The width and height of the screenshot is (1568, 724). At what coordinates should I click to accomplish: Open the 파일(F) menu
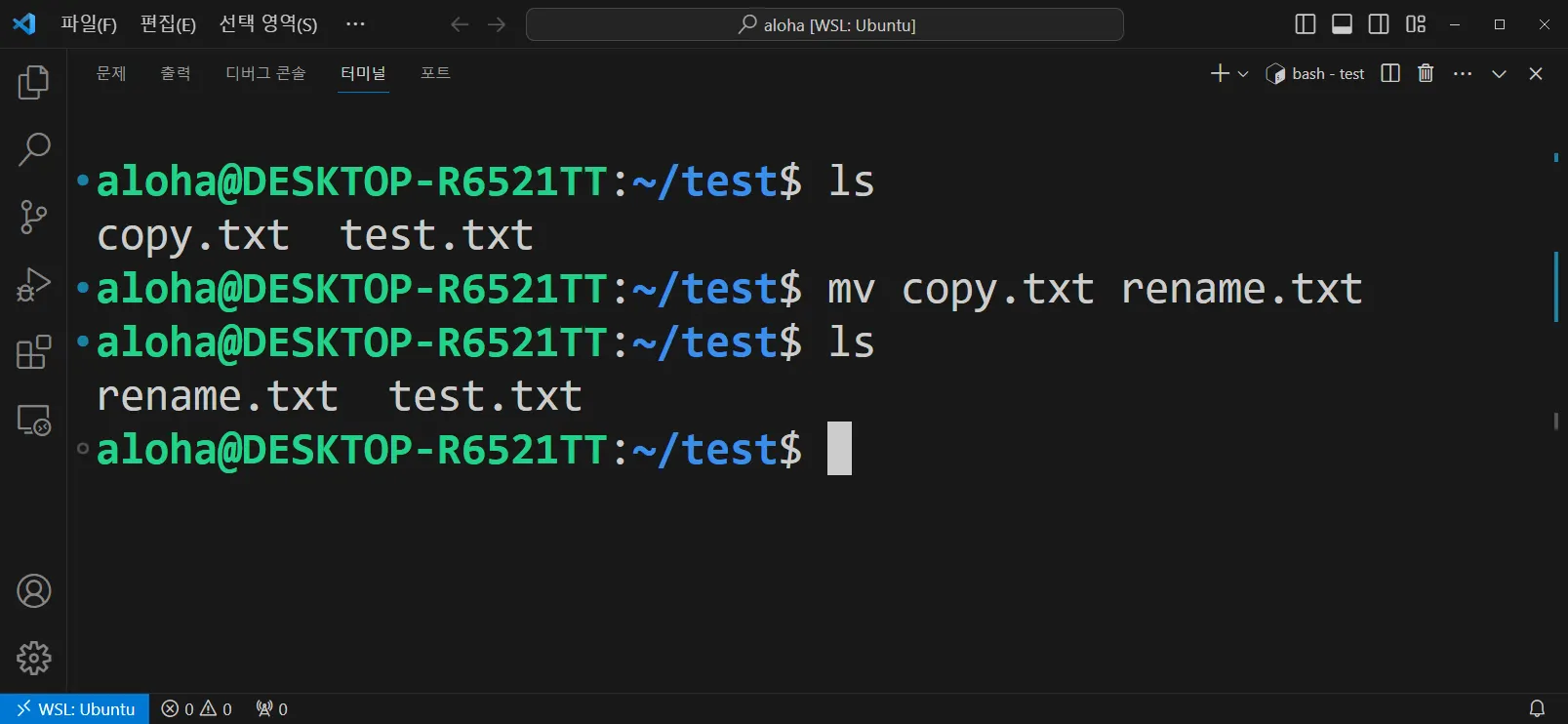(89, 24)
